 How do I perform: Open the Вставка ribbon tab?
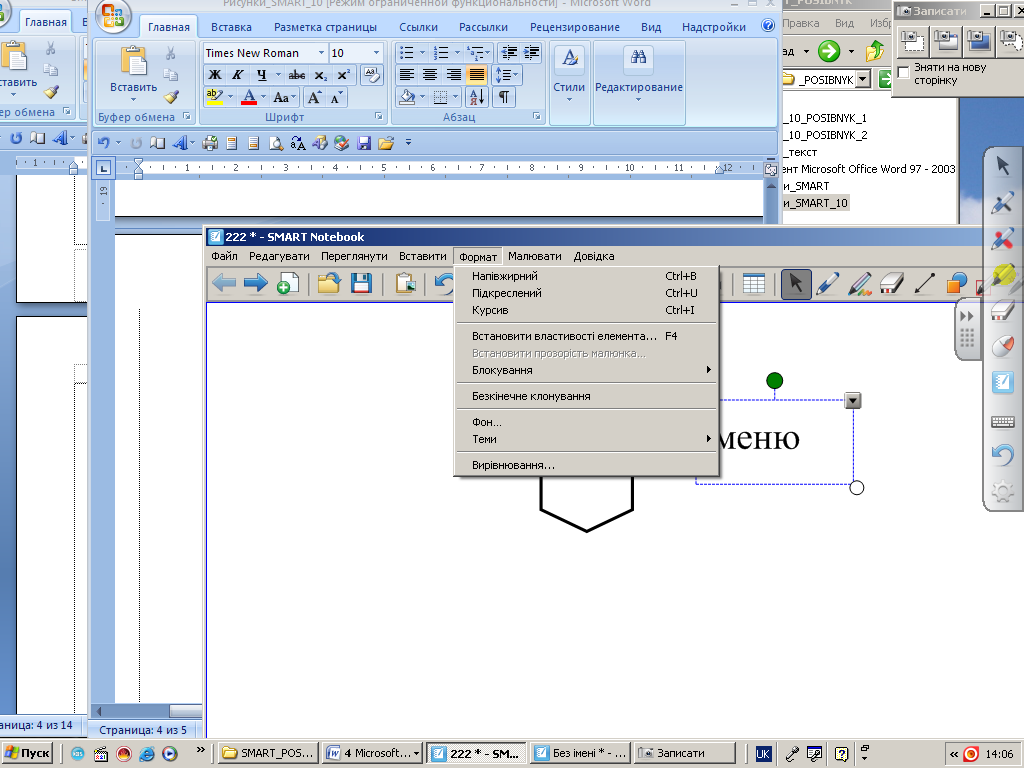click(x=231, y=27)
